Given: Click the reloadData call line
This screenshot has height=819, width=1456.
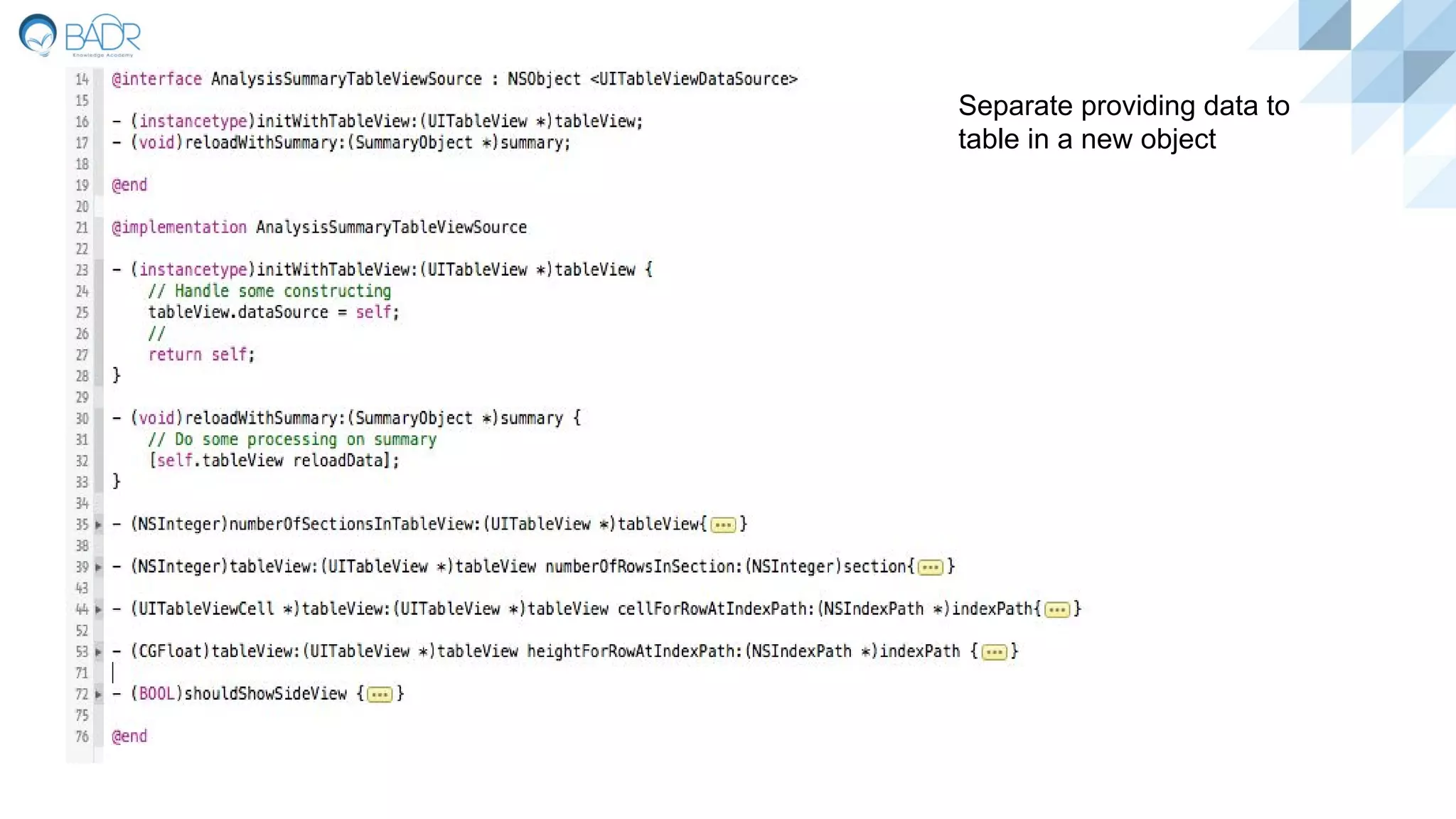Looking at the screenshot, I should pos(274,461).
